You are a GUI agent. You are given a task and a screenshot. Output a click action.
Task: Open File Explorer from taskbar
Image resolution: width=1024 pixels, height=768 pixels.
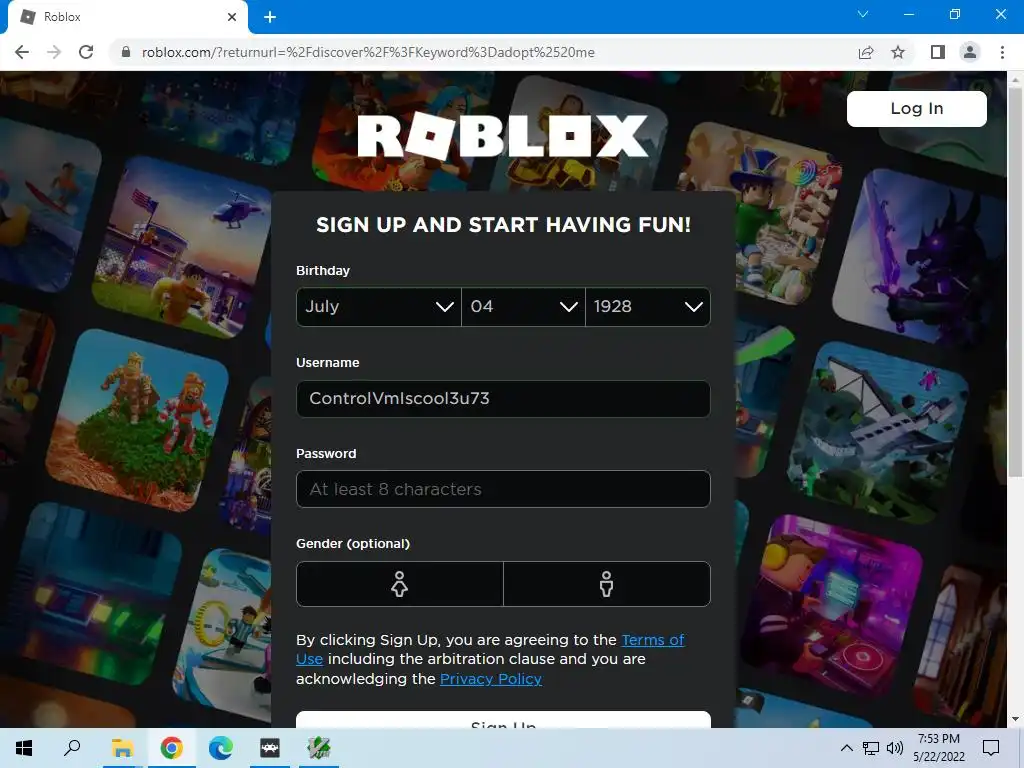(x=122, y=748)
